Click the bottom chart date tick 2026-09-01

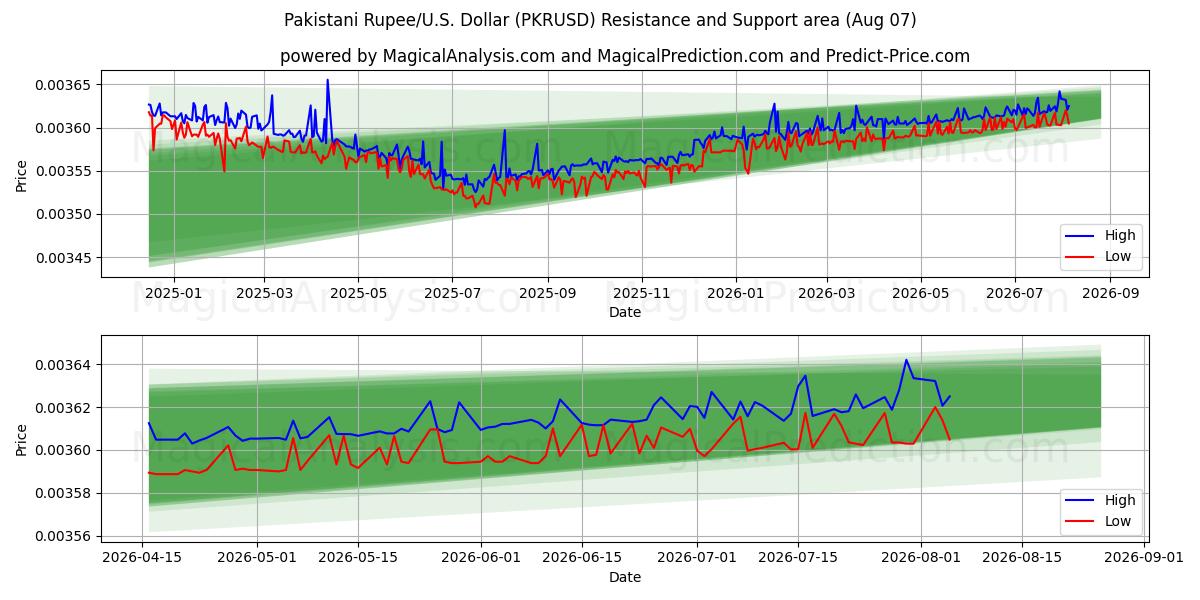[x=1144, y=558]
